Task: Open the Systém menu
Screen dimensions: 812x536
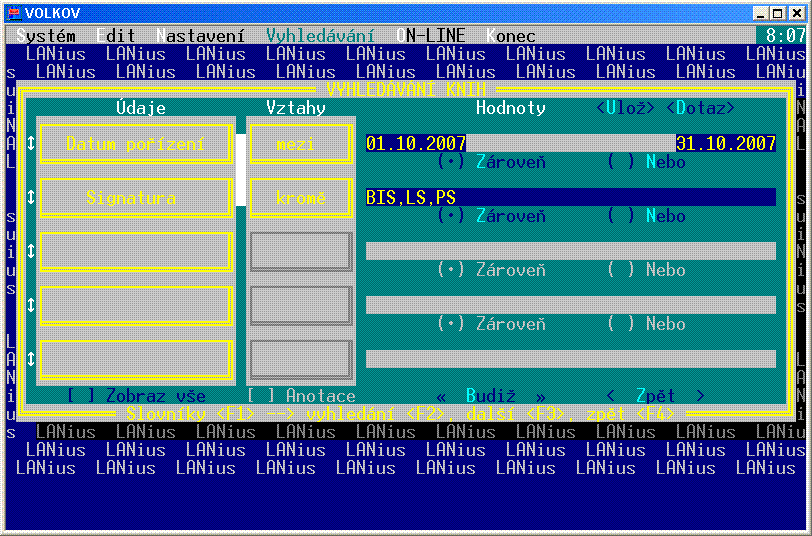Action: coord(46,36)
